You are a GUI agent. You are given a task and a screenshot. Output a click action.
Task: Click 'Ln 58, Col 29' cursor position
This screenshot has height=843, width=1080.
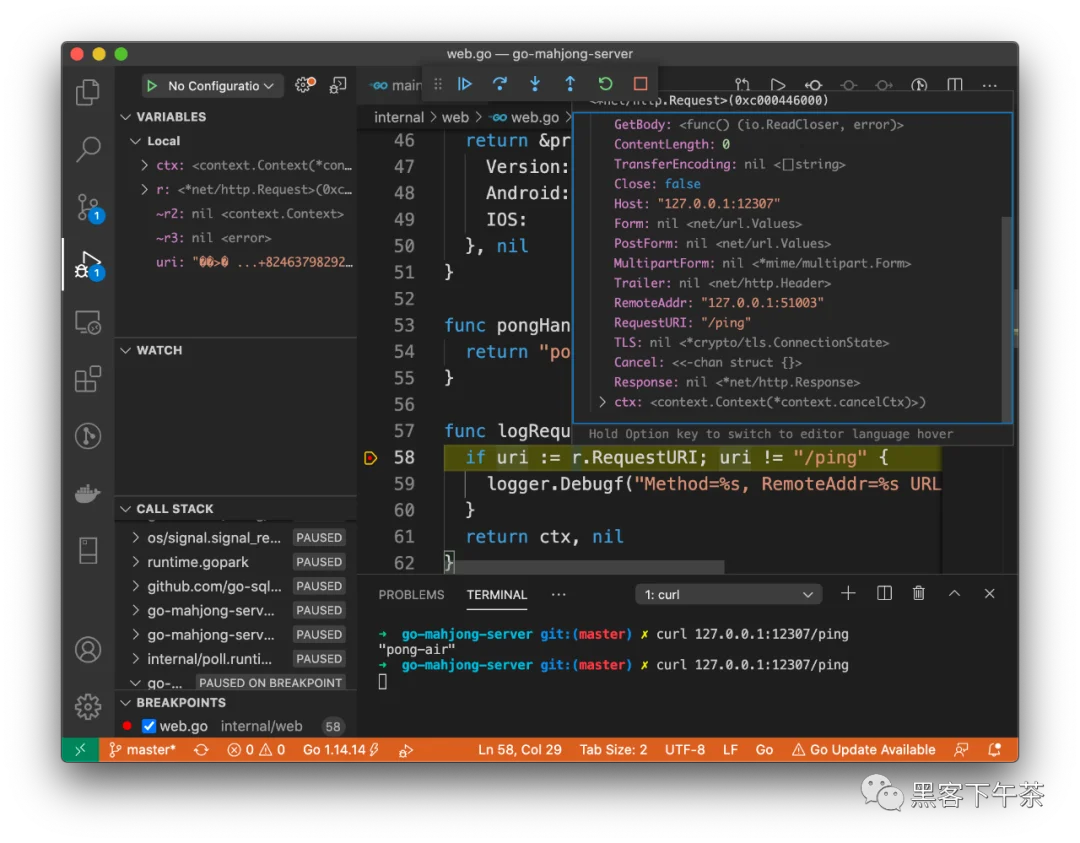pos(520,750)
